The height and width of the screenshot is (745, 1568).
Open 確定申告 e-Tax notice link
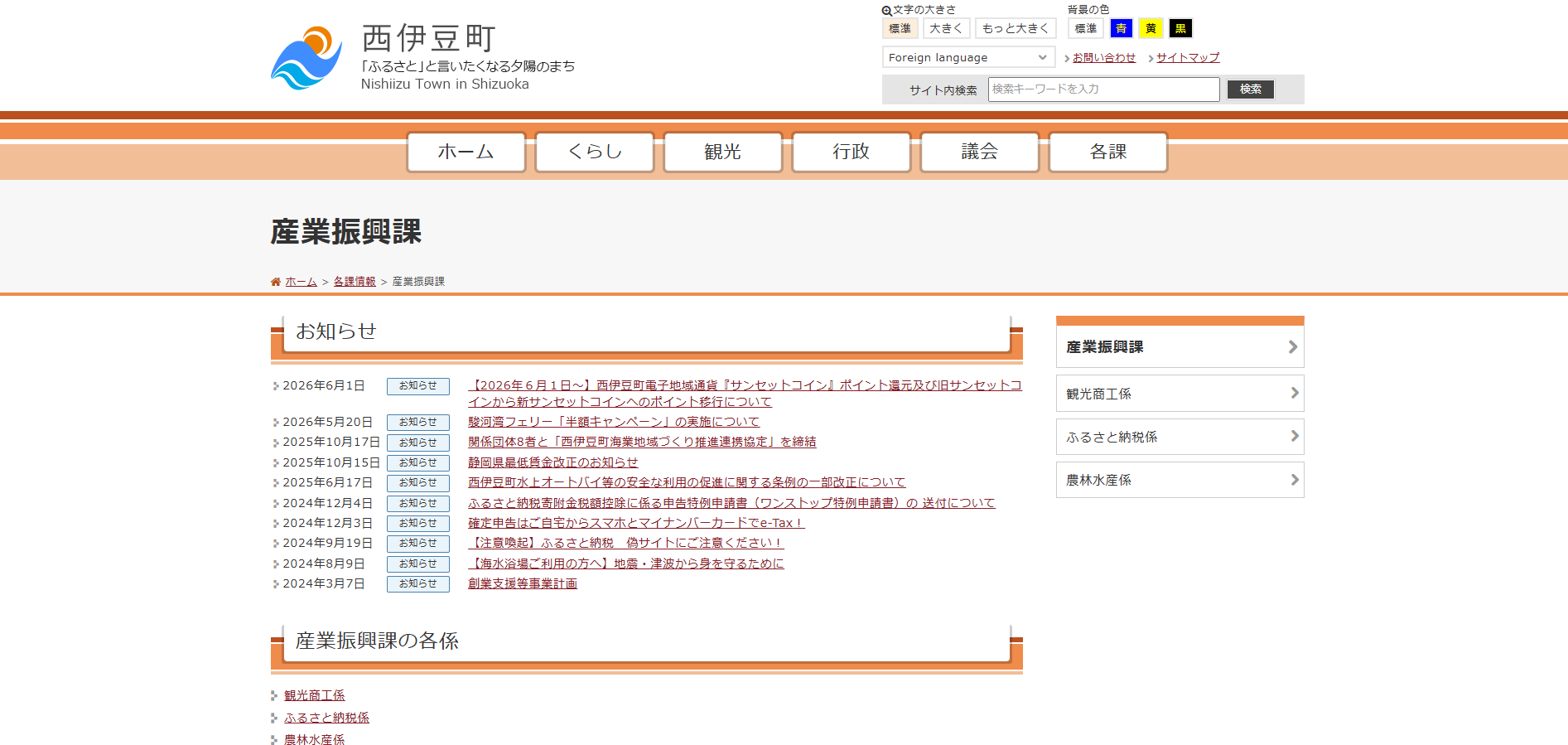pos(636,523)
